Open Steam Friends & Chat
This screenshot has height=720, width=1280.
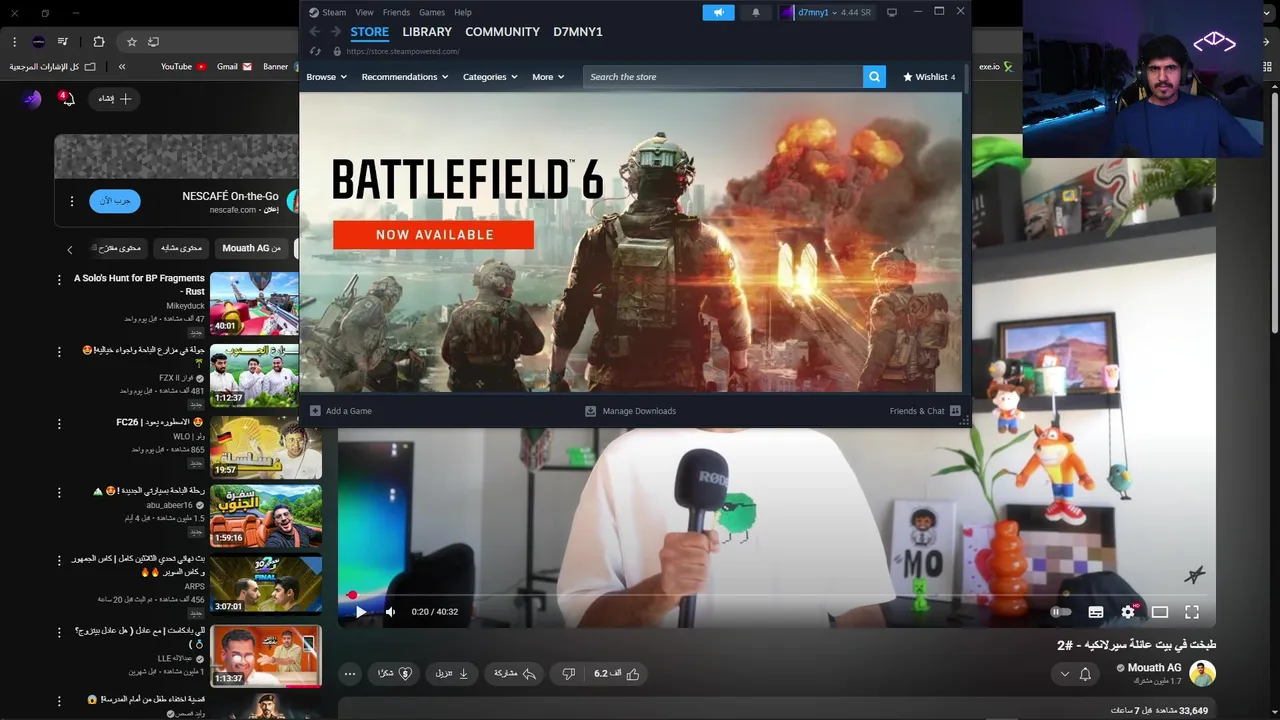pyautogui.click(x=925, y=411)
